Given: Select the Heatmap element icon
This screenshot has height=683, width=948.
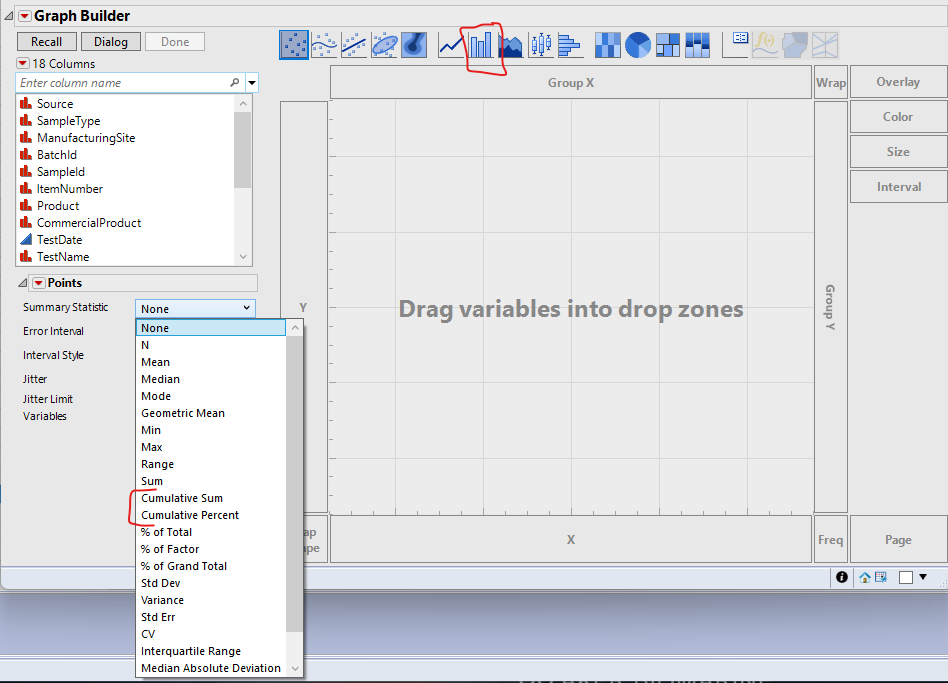Looking at the screenshot, I should 608,44.
